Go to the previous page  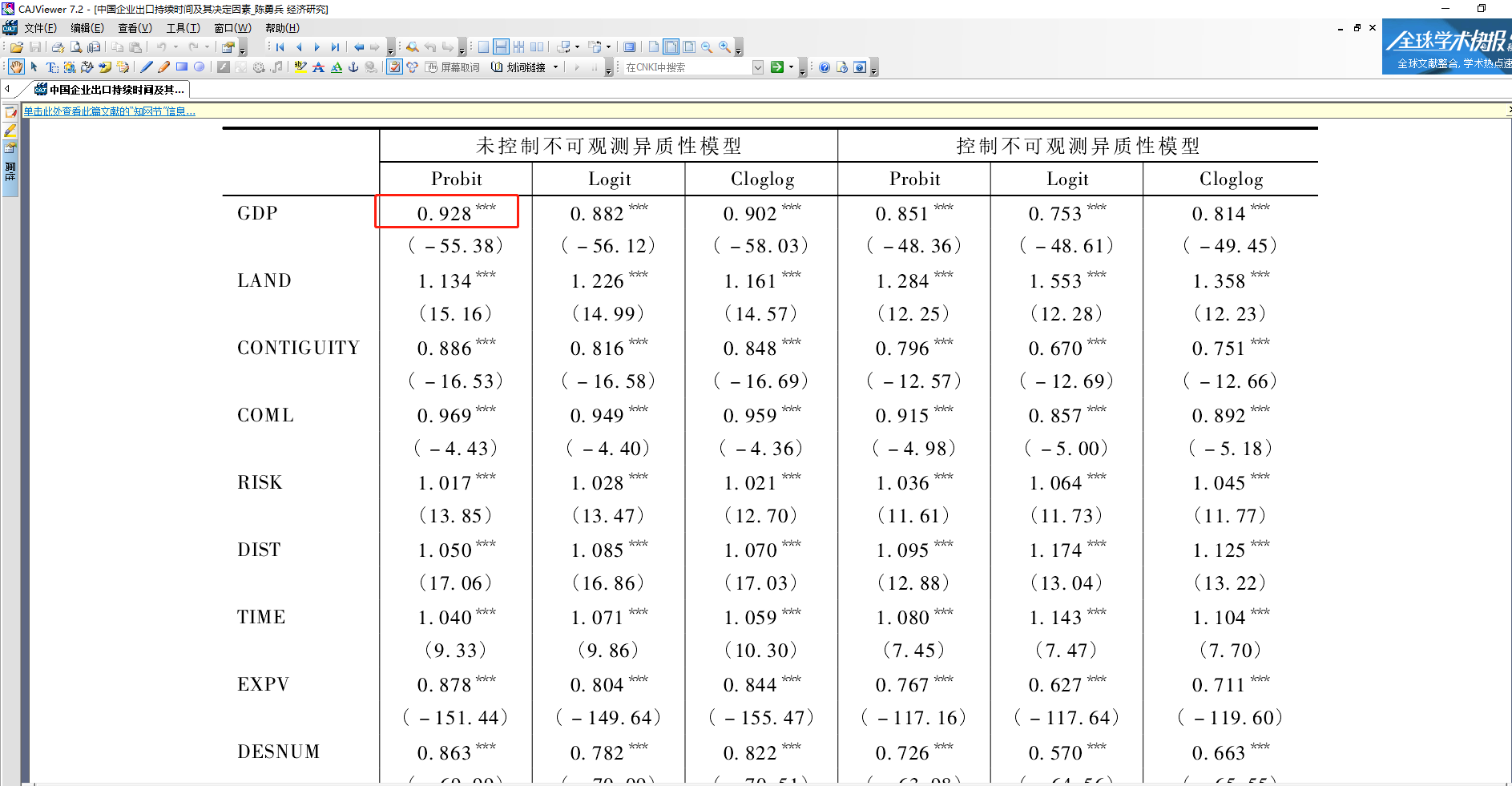click(x=299, y=47)
